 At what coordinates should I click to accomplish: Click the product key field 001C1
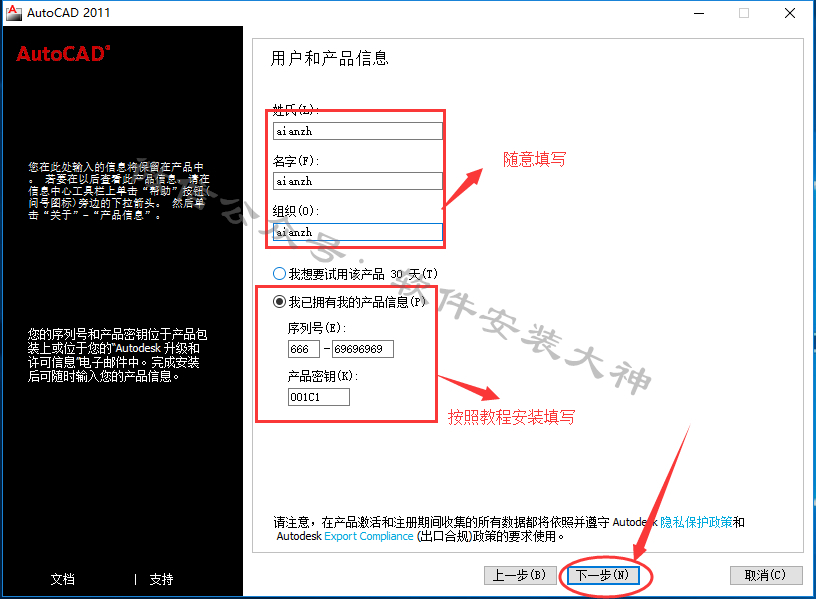[318, 397]
